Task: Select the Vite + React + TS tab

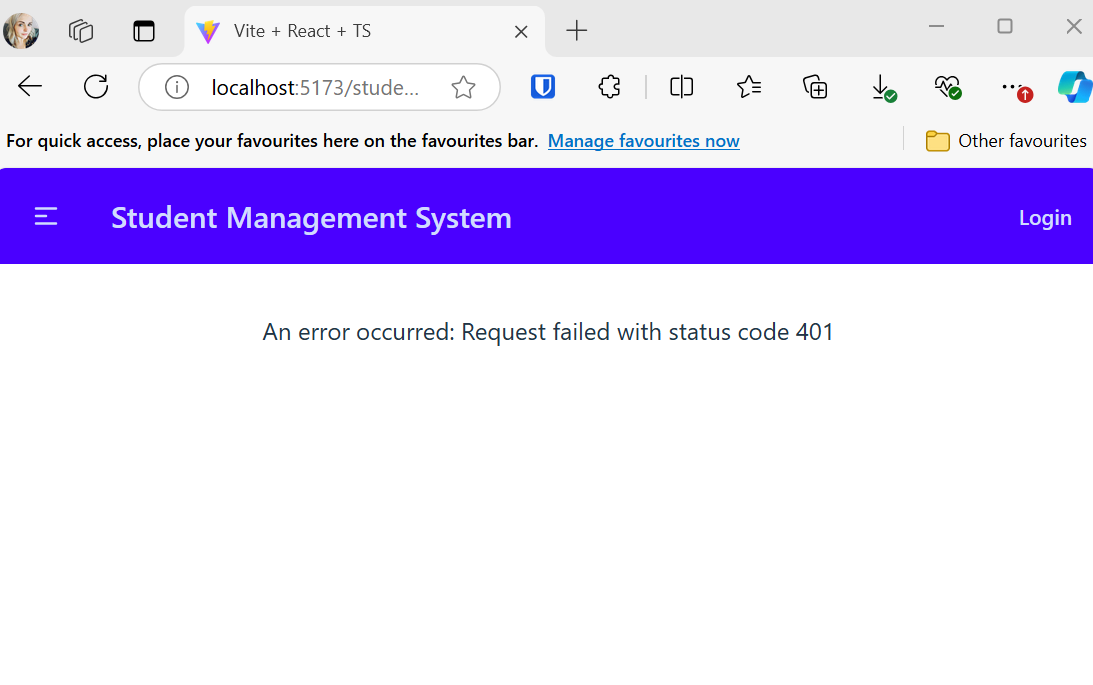Action: click(330, 31)
